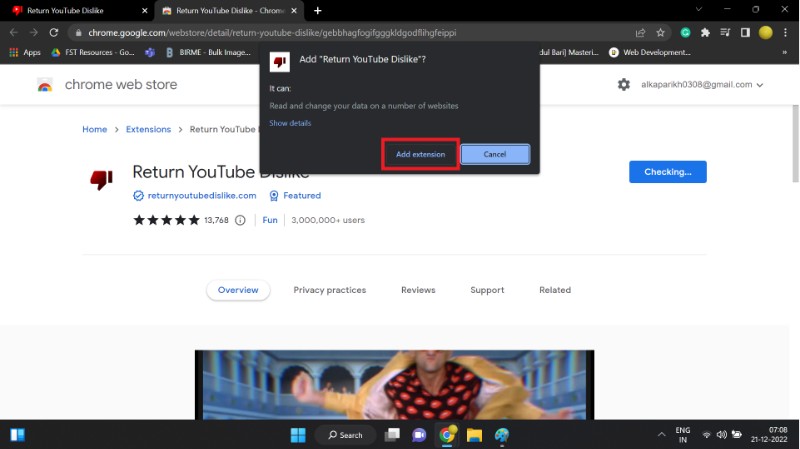Click the Featured badge
The height and width of the screenshot is (449, 800).
295,195
